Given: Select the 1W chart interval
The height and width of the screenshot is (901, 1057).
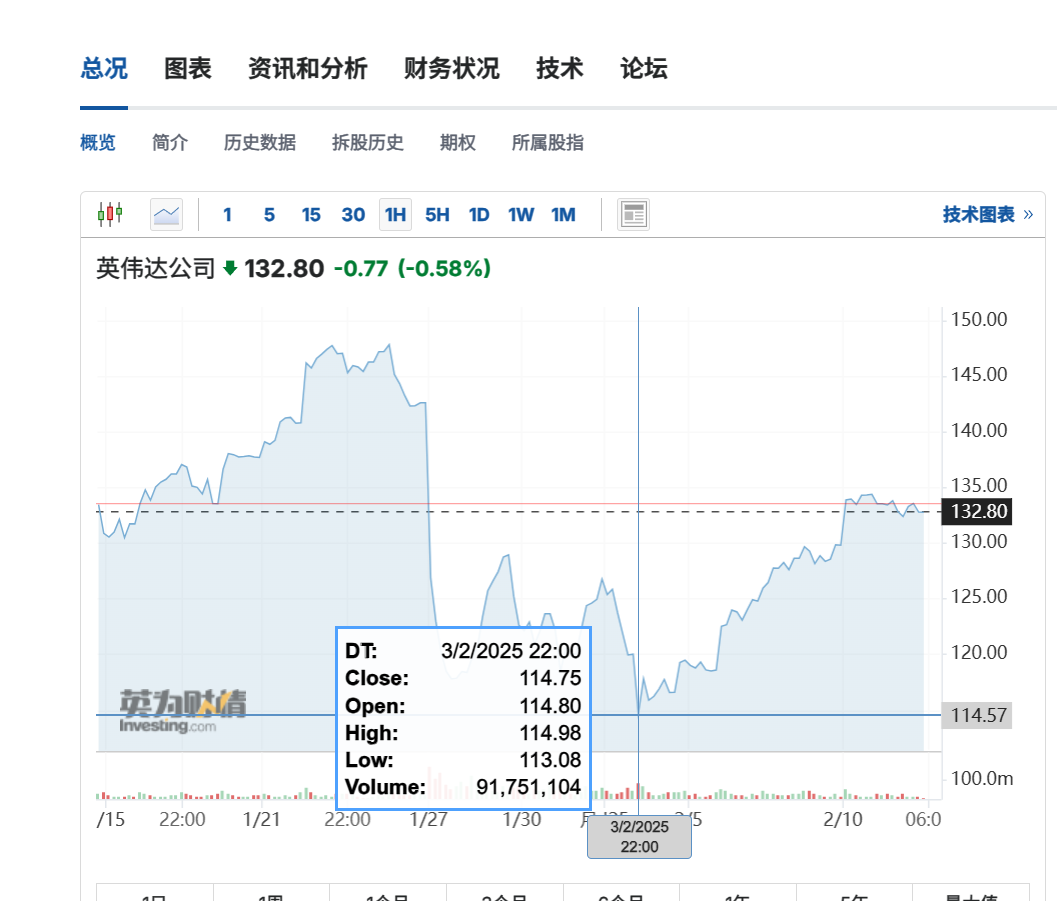Looking at the screenshot, I should 521,215.
